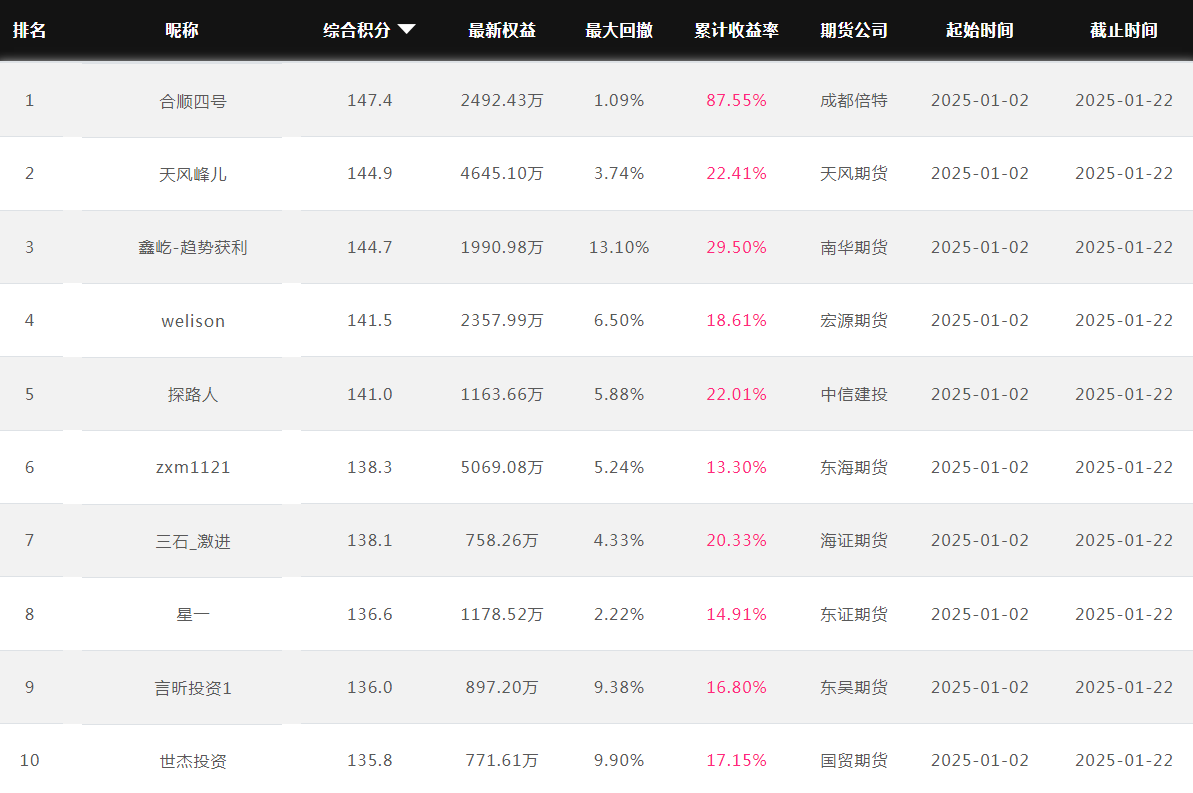Open trader nickname 言昕投资1
The height and width of the screenshot is (793, 1193).
tap(193, 688)
